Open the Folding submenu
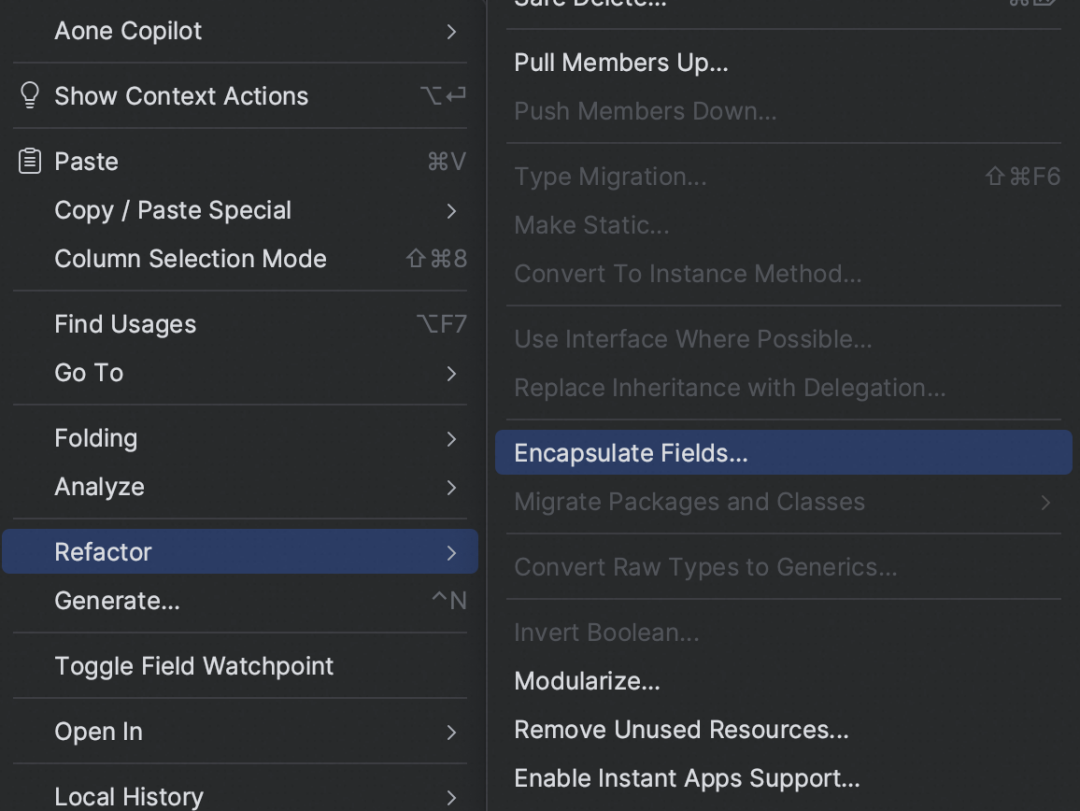Screen dimensions: 1080x811 tap(240, 438)
